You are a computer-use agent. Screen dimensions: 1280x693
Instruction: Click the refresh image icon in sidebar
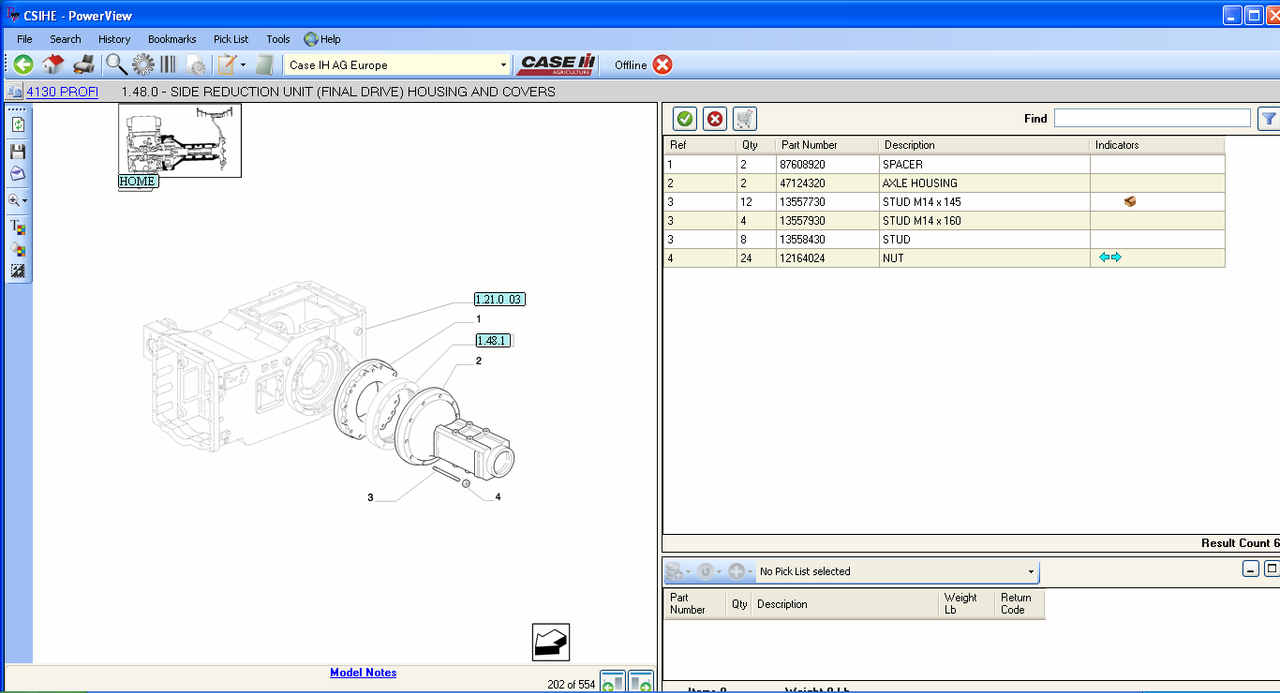pyautogui.click(x=18, y=125)
